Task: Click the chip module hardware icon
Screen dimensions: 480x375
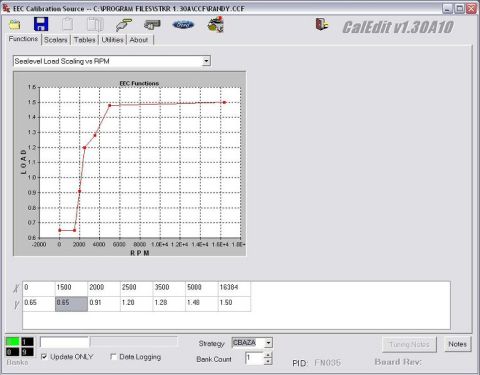Action: pos(152,24)
